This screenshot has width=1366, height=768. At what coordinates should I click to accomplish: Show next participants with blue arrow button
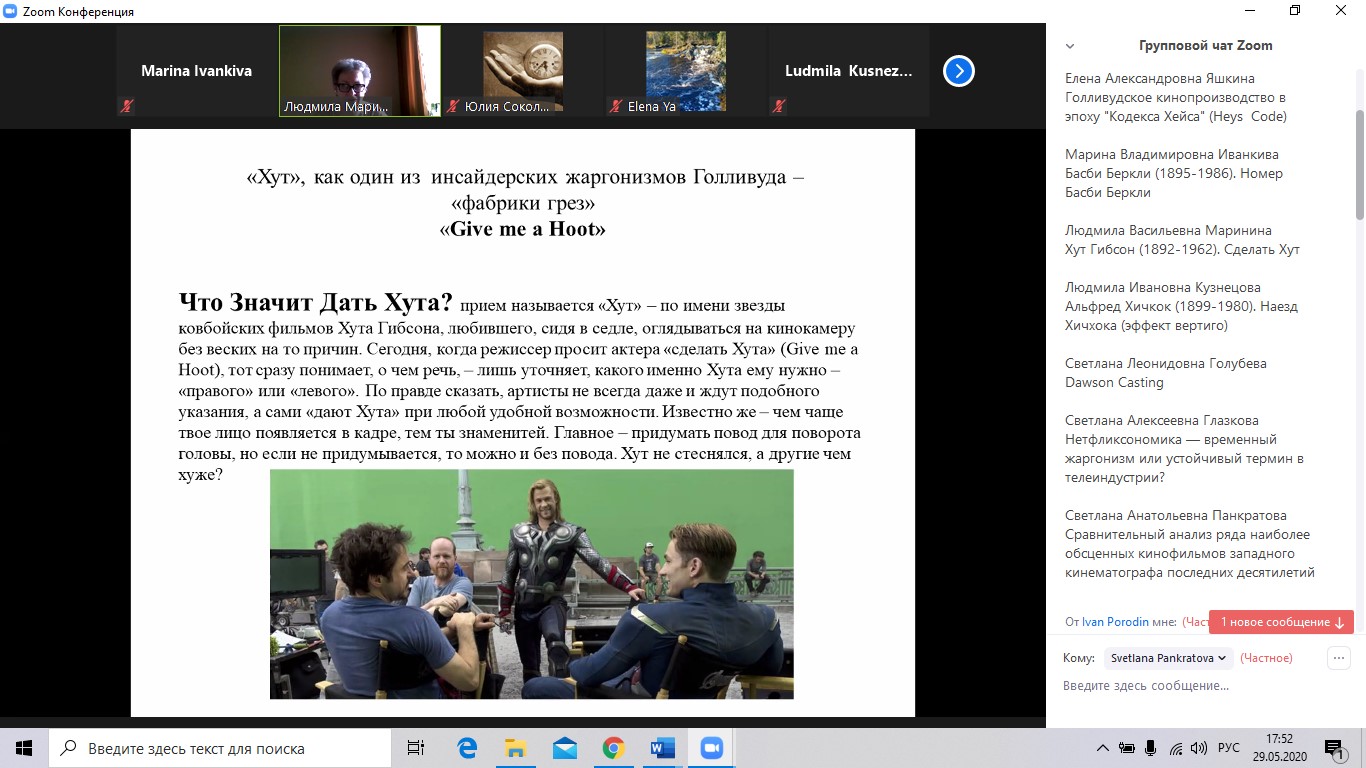[x=959, y=71]
